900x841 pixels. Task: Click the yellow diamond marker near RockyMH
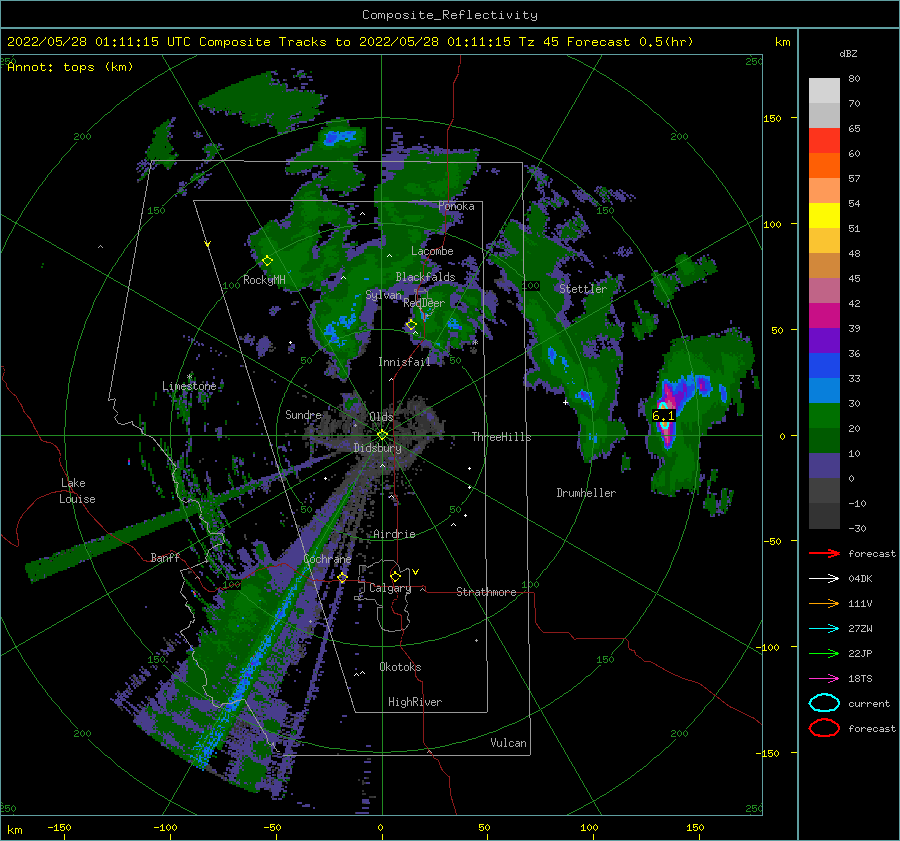coord(267,261)
